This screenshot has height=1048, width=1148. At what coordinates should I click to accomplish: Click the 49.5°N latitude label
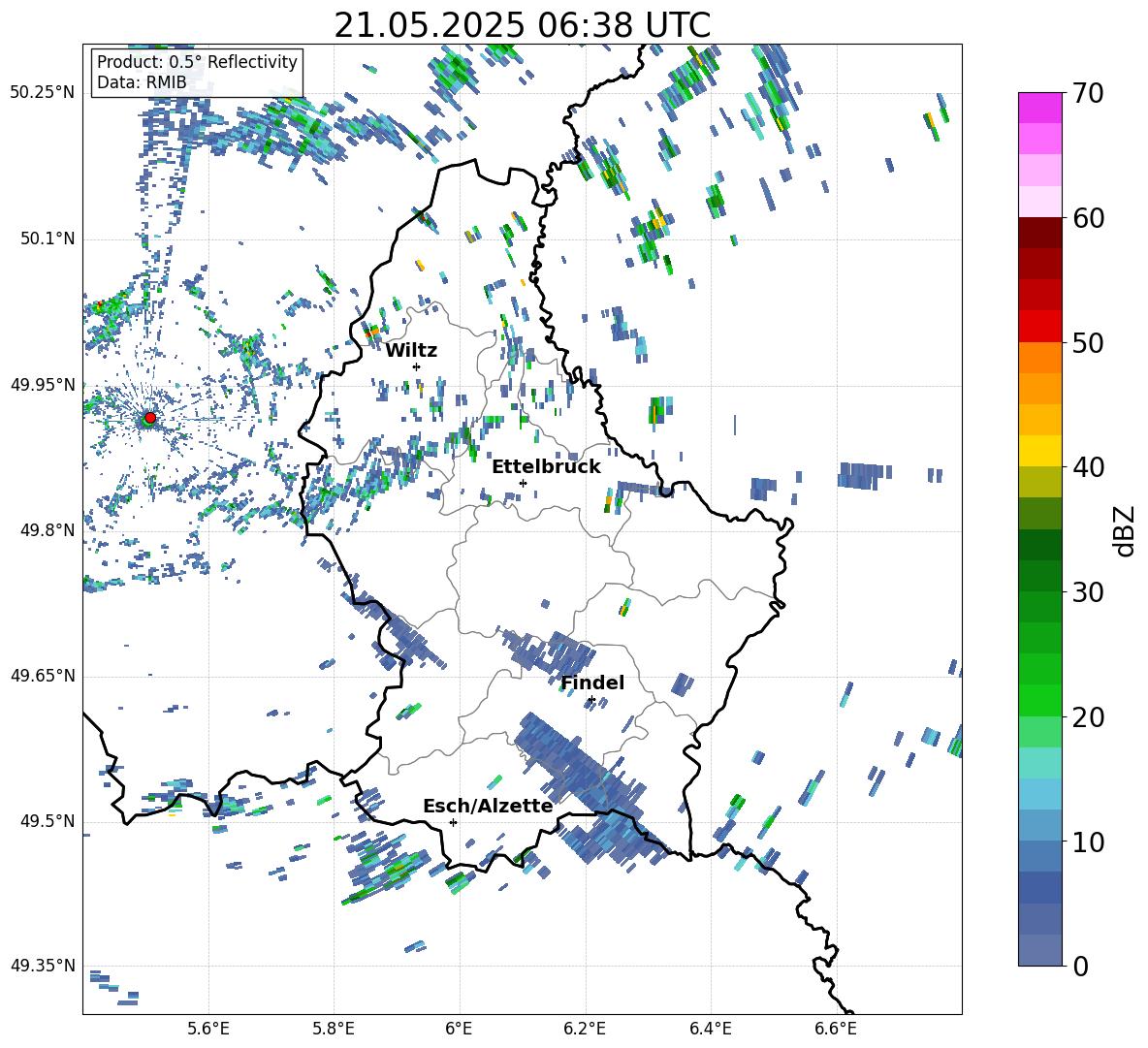[47, 821]
